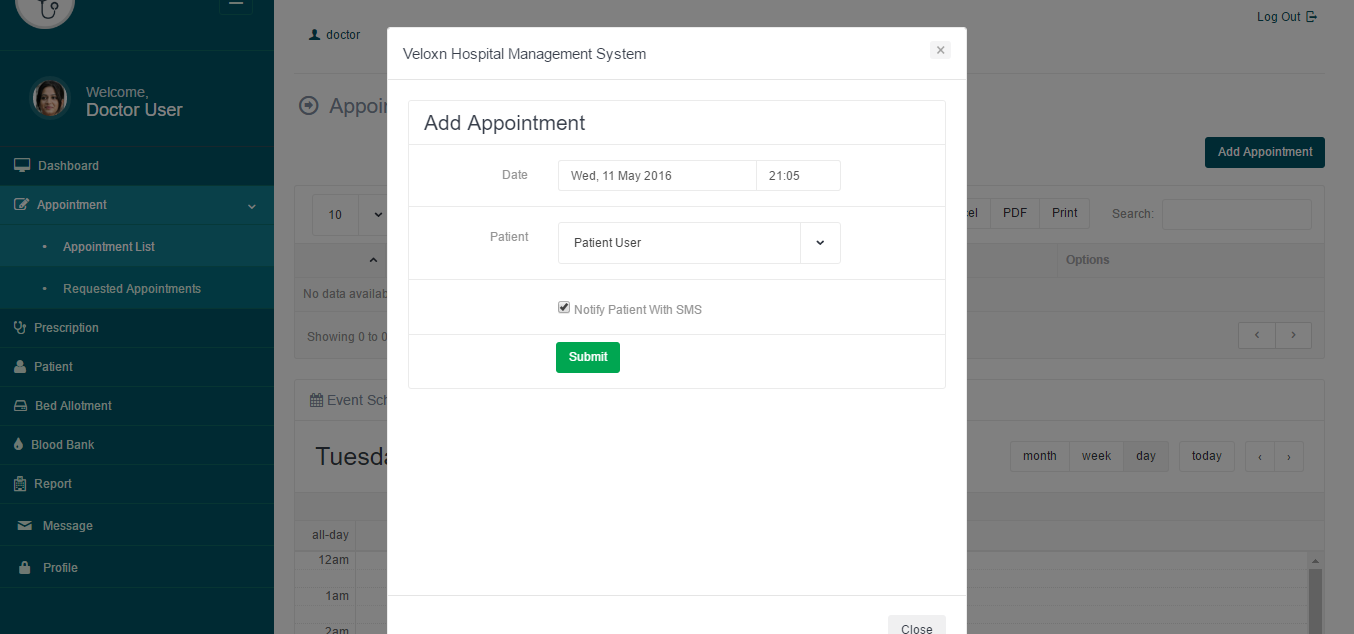Click the Message envelope icon
Screen dimensions: 1354x634
[25, 526]
